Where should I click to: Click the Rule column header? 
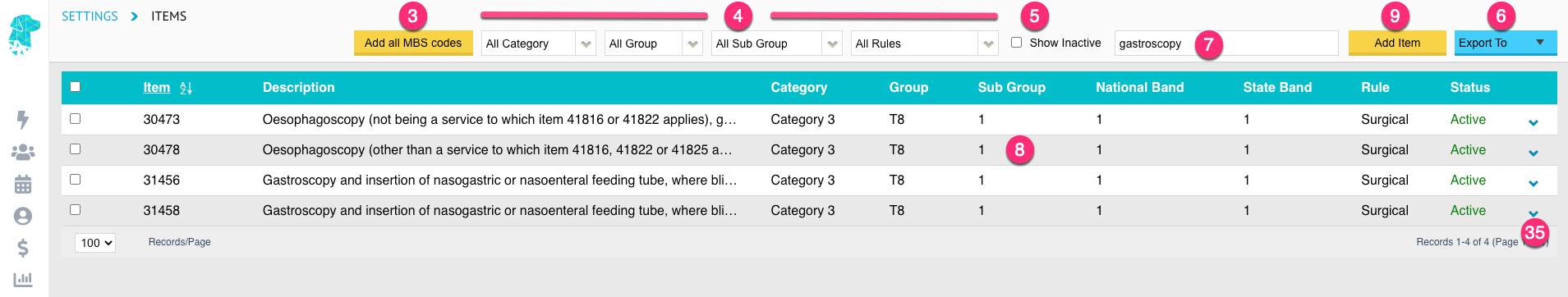pos(1375,87)
